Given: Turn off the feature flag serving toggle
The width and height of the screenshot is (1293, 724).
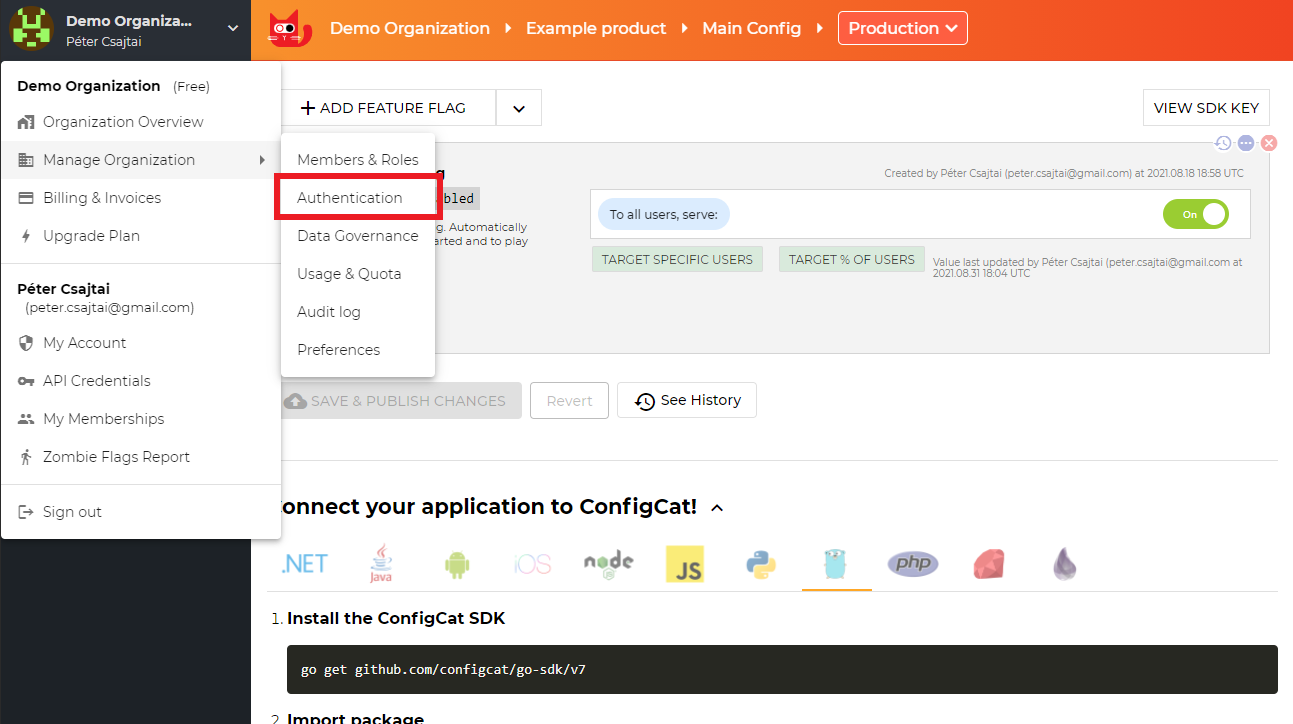Looking at the screenshot, I should point(1195,213).
